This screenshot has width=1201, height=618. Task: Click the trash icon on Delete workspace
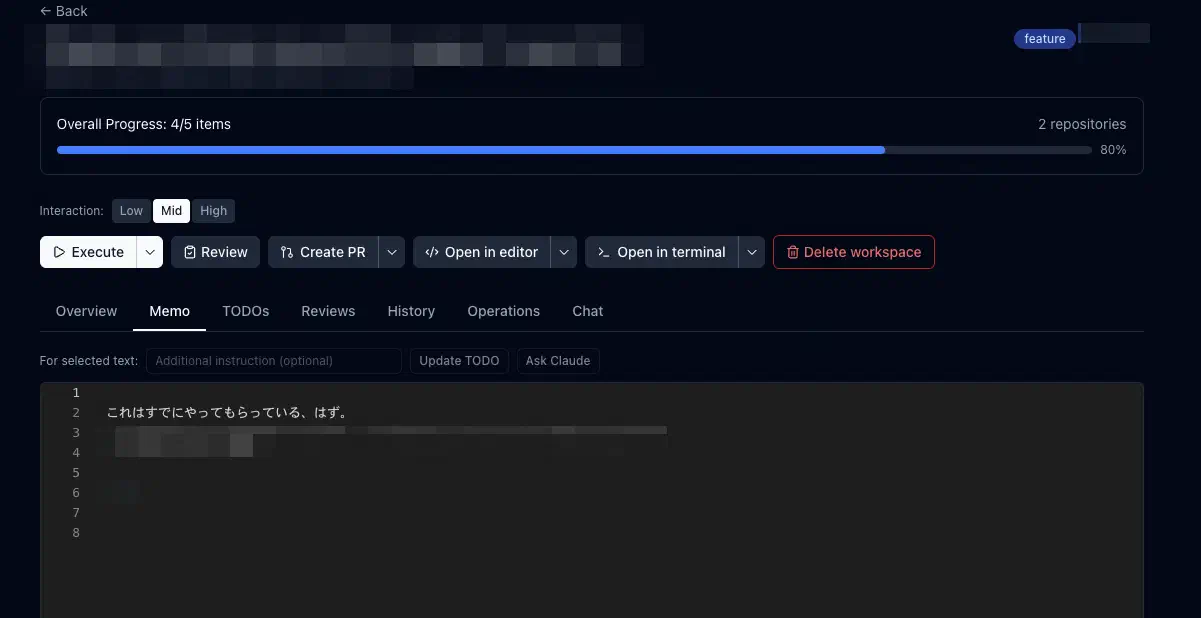tap(792, 252)
